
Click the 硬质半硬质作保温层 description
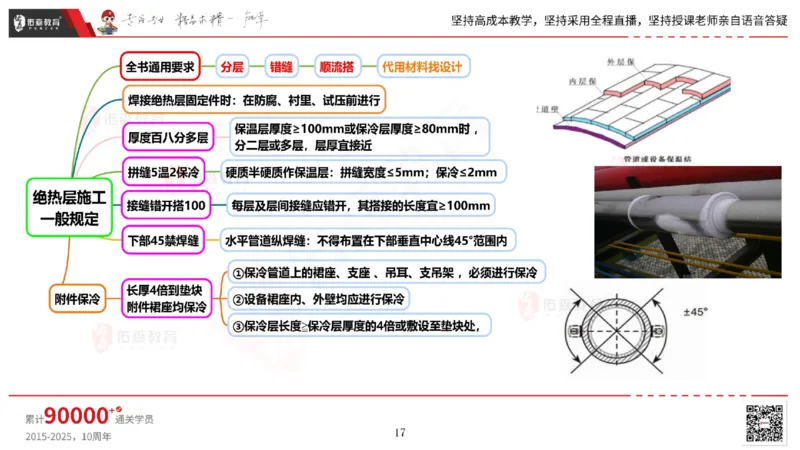tap(363, 172)
